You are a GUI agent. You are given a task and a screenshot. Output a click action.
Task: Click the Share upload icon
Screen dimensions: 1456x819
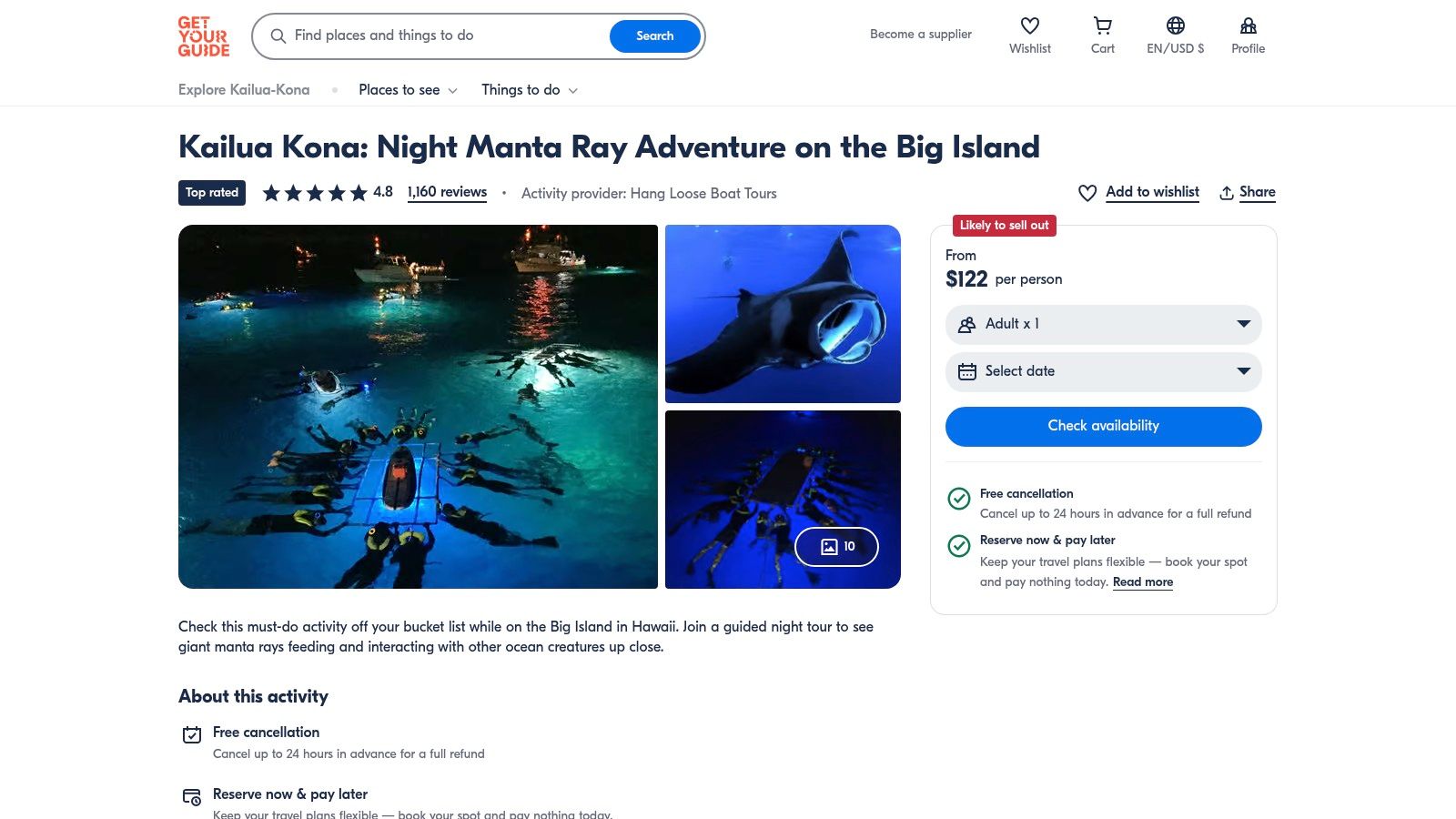click(x=1227, y=193)
